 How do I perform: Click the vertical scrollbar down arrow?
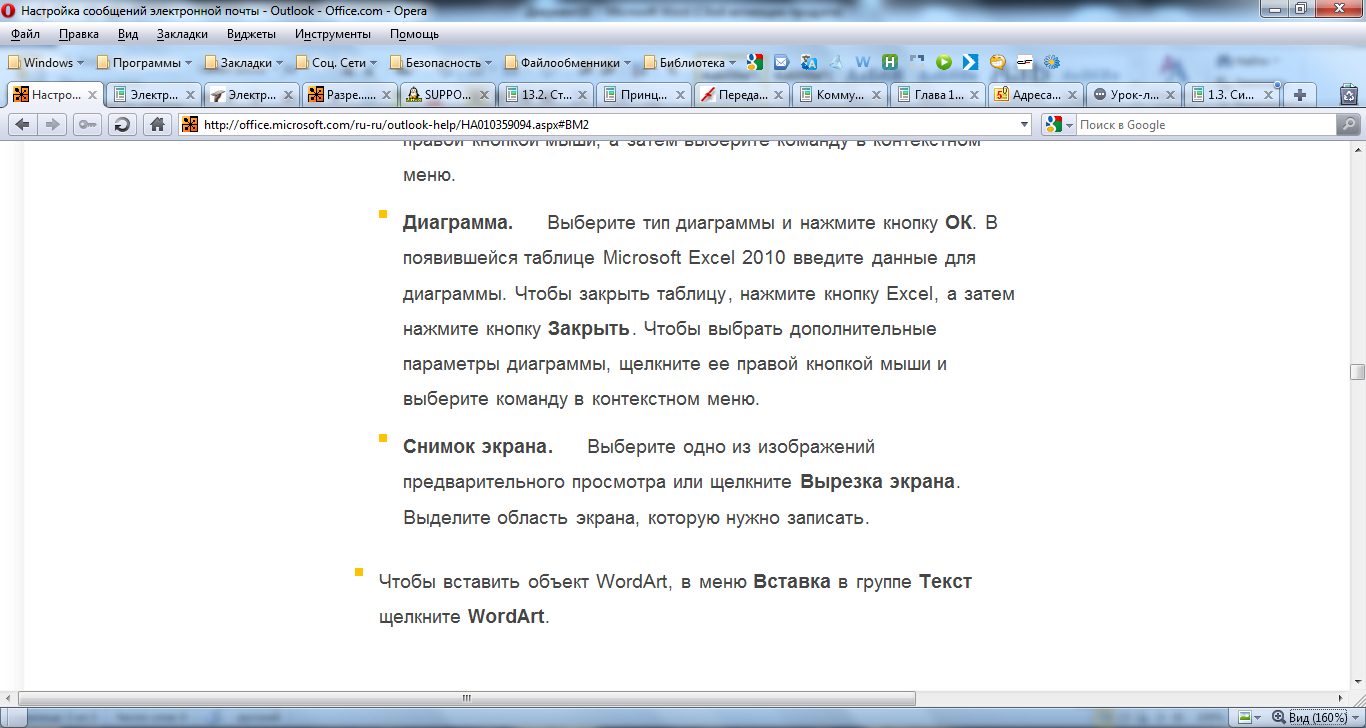[1357, 682]
